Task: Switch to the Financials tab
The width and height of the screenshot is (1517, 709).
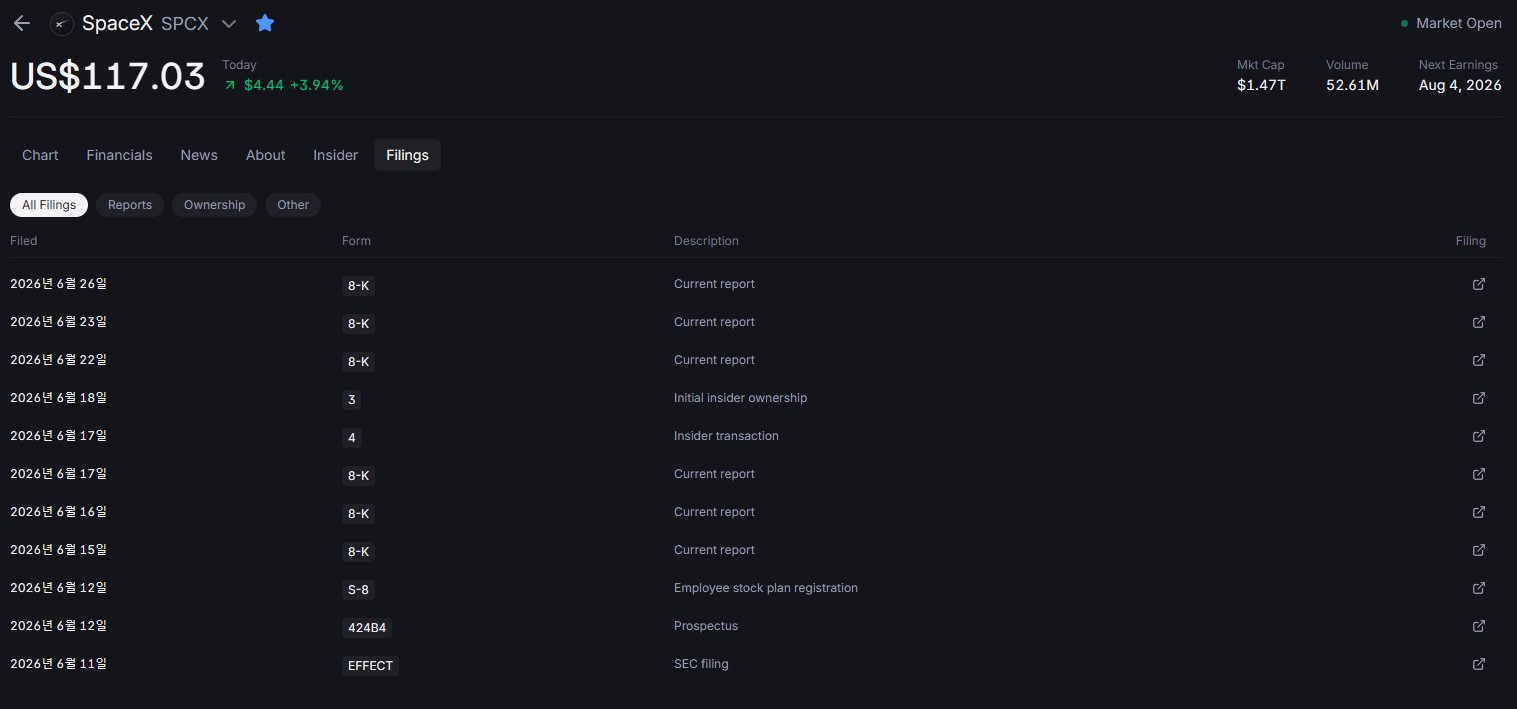Action: point(119,155)
